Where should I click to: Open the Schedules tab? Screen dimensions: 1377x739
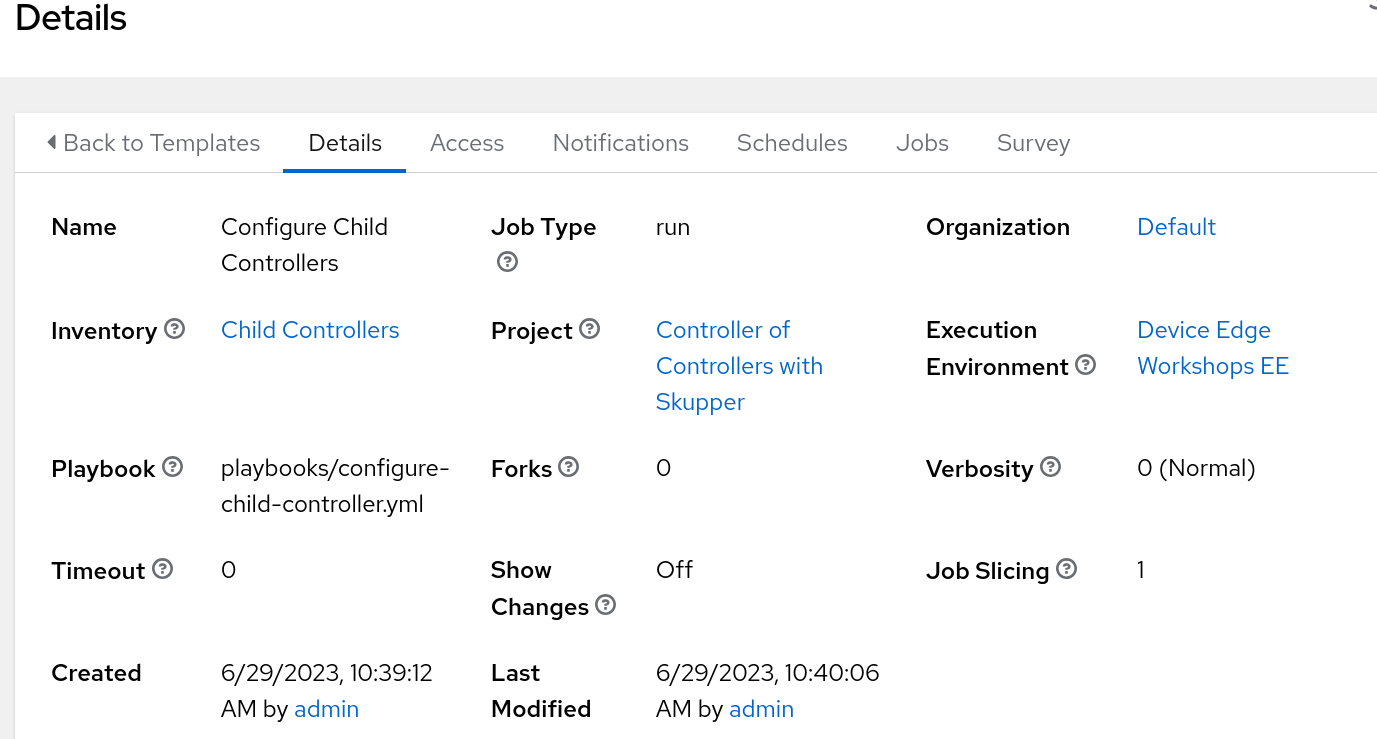792,143
